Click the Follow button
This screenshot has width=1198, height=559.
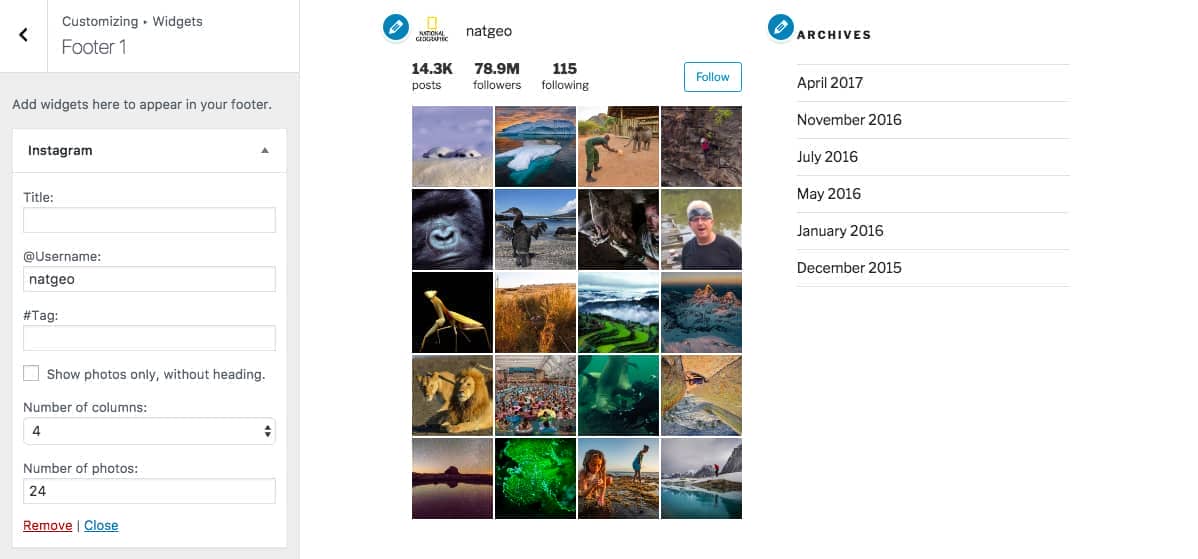click(712, 77)
